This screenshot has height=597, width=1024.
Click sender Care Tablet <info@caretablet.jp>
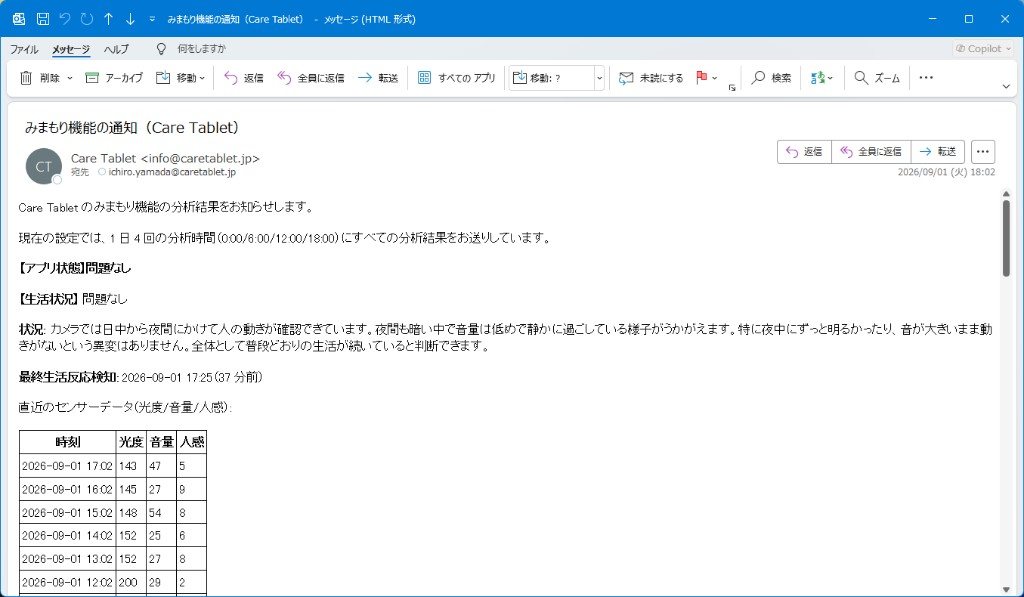tap(165, 158)
